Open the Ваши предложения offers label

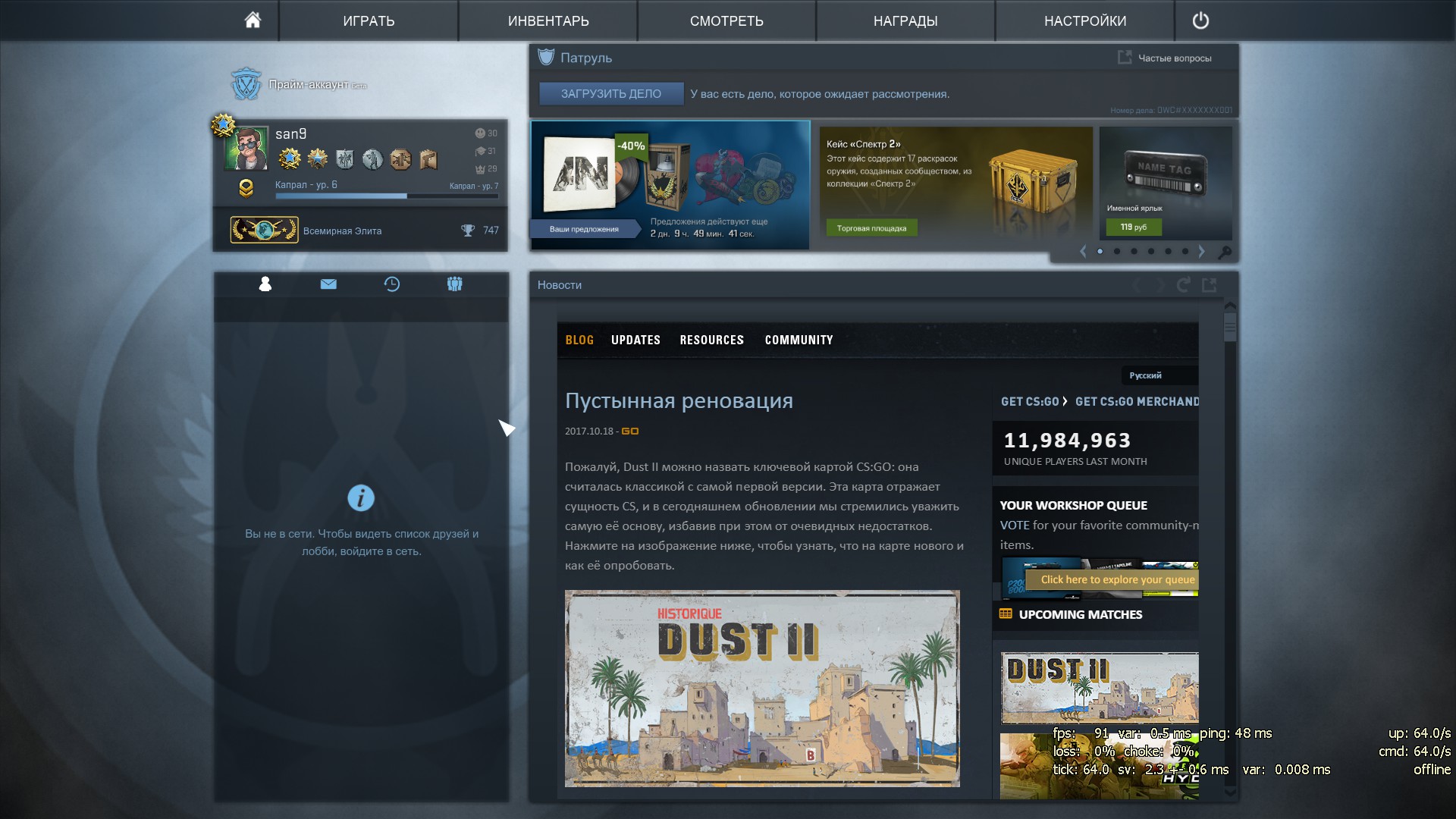point(584,228)
